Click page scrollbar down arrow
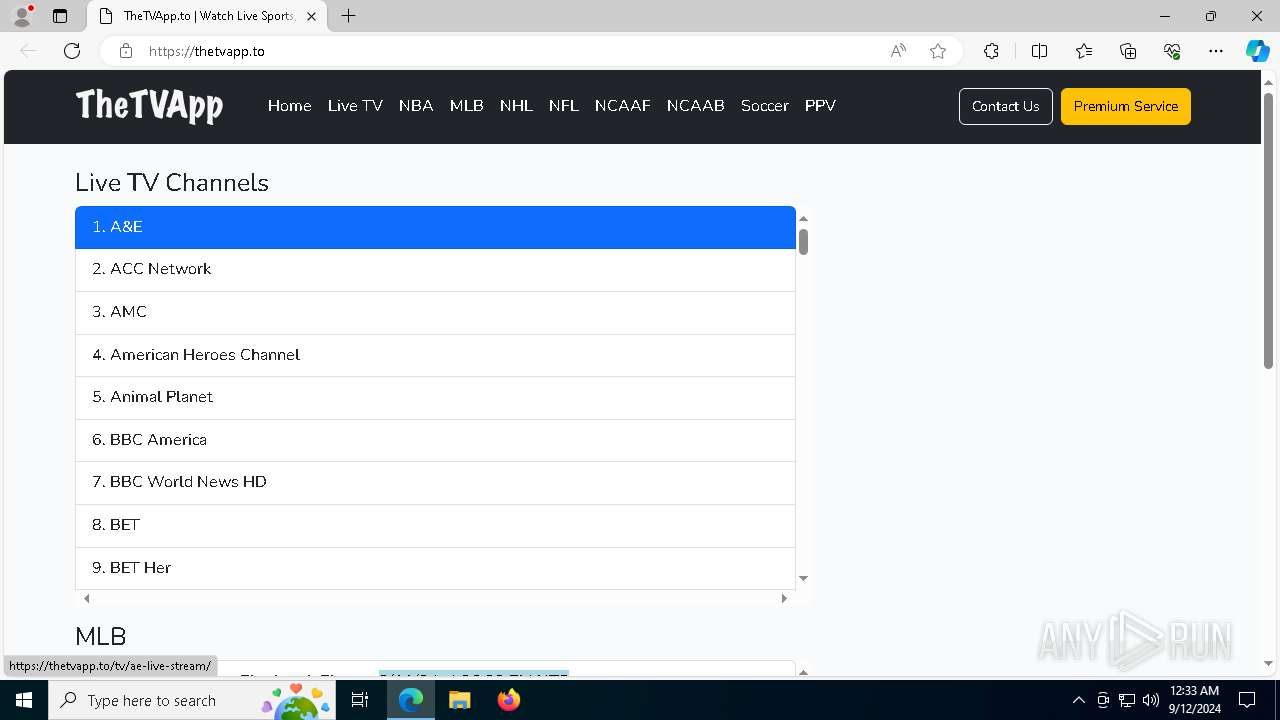This screenshot has width=1280, height=720. click(x=1269, y=664)
